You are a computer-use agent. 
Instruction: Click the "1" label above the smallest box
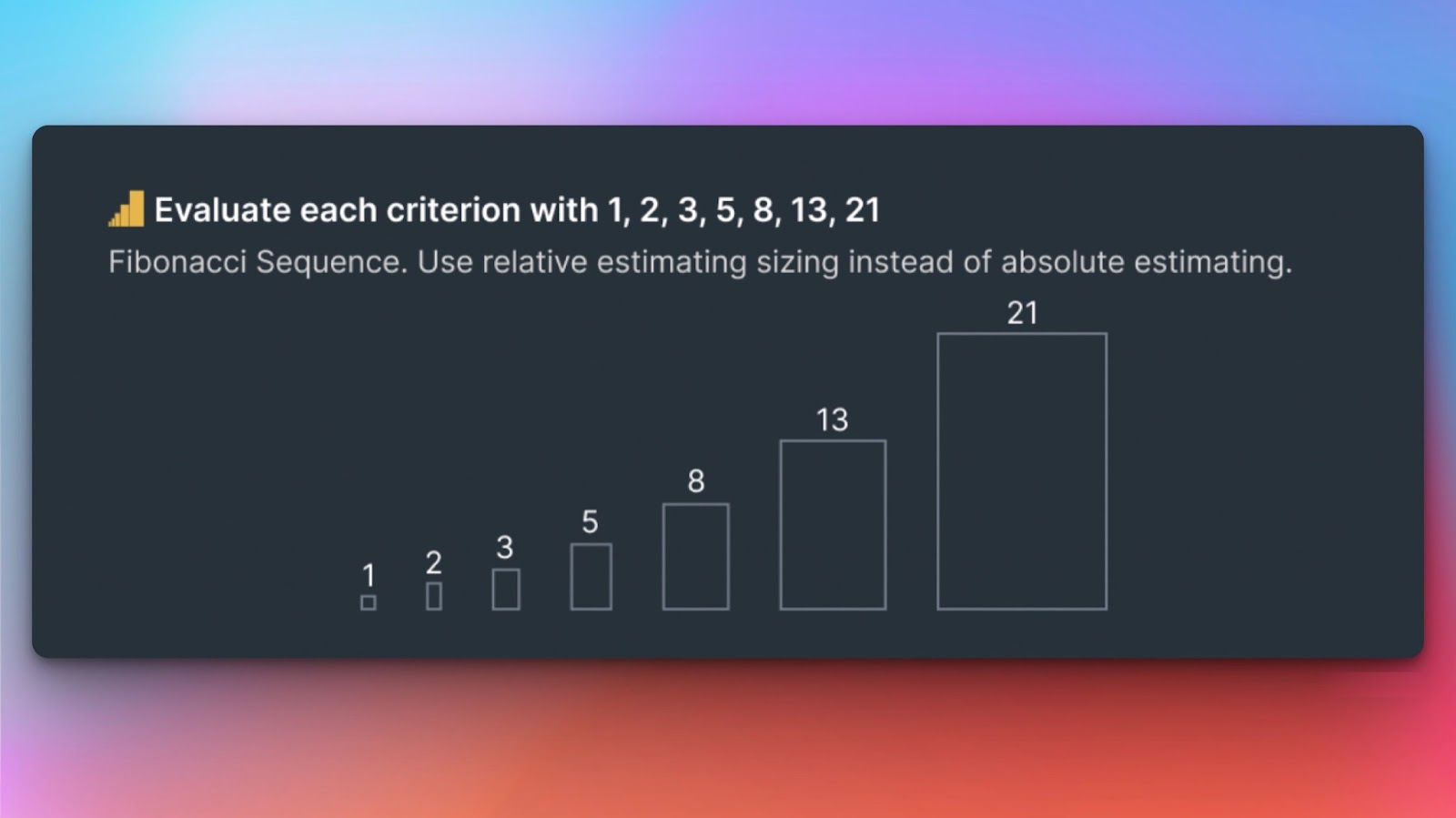[369, 575]
